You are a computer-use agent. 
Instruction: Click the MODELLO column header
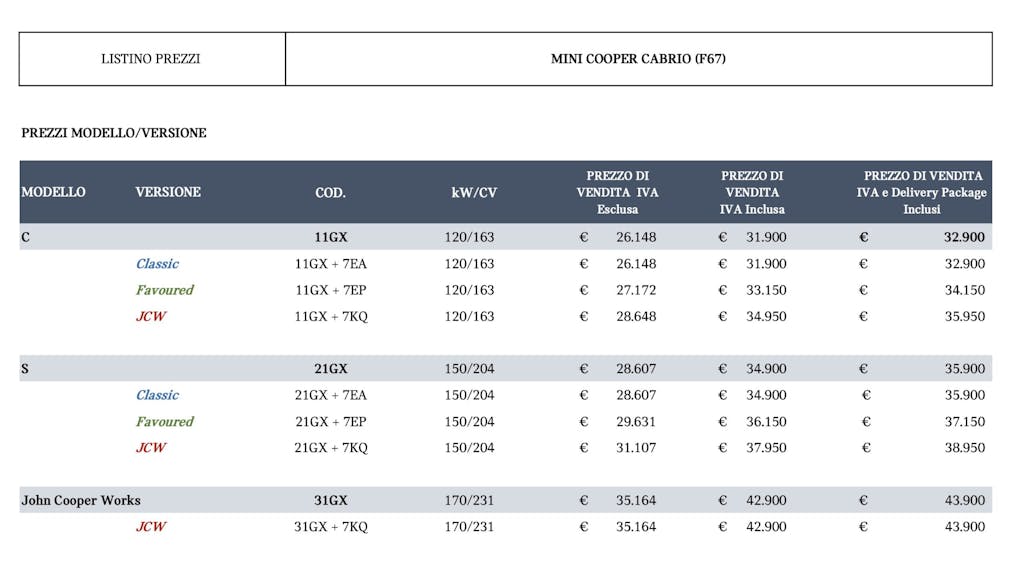(54, 192)
